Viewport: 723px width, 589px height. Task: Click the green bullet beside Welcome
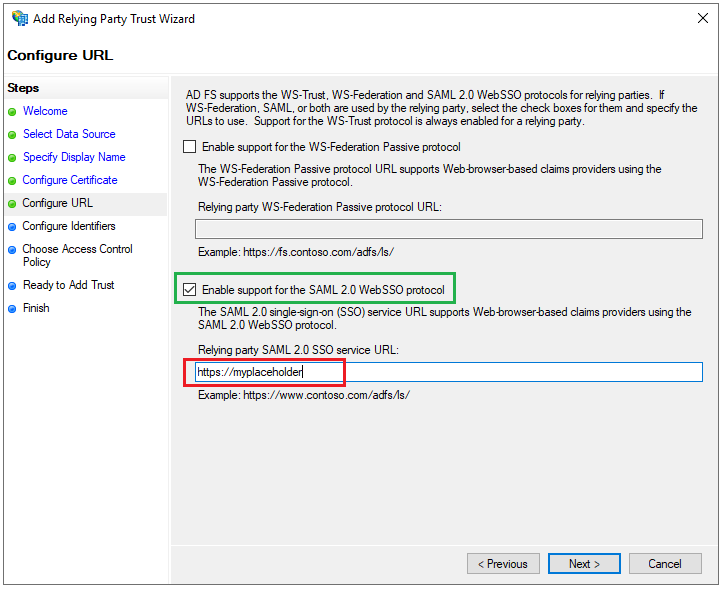pos(12,112)
